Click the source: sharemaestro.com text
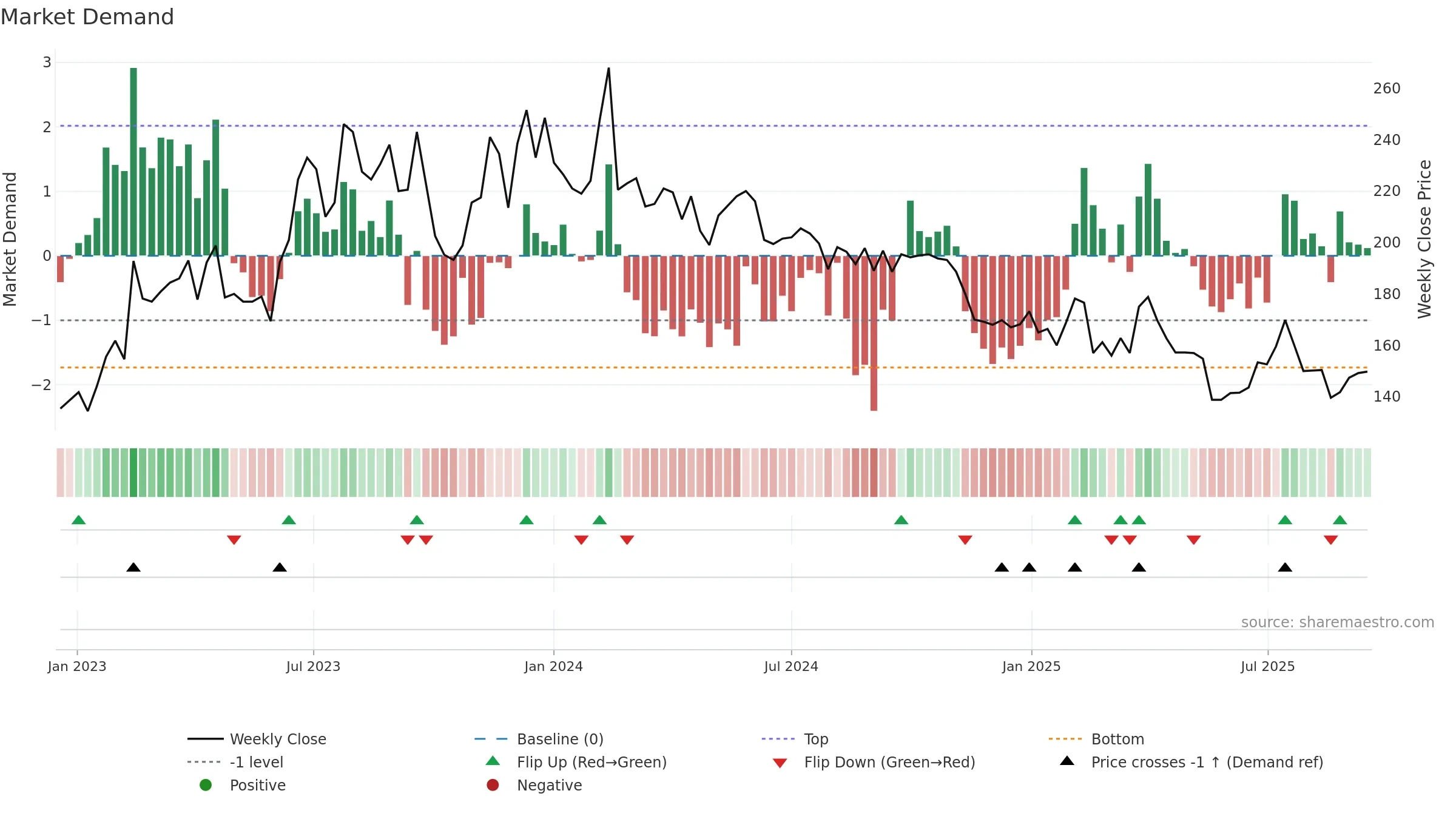Image resolution: width=1456 pixels, height=819 pixels. click(x=1337, y=622)
